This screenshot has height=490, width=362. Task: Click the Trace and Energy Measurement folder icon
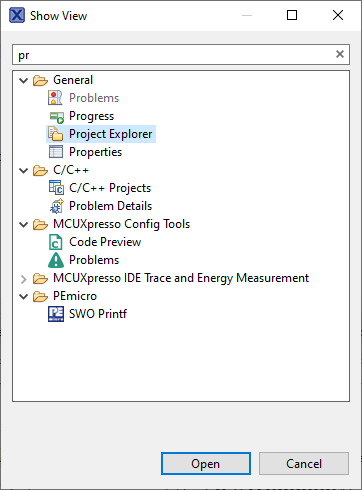click(40, 278)
